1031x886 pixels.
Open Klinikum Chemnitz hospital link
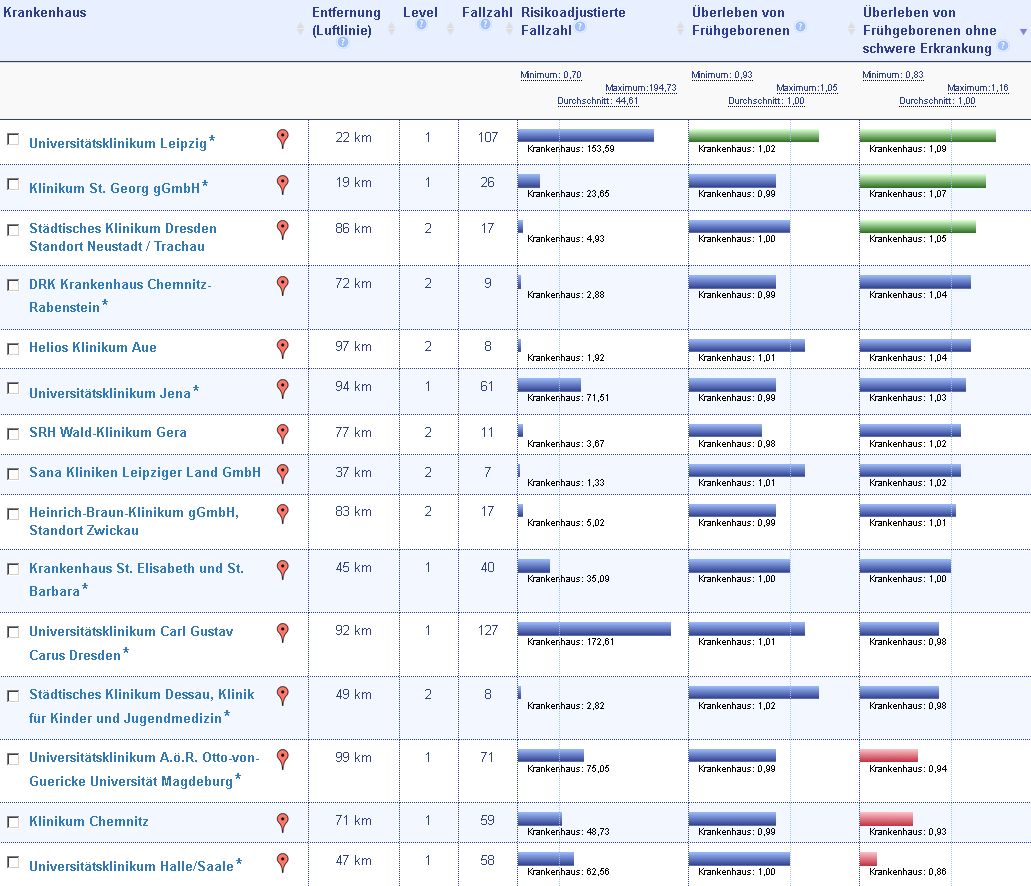(x=89, y=821)
